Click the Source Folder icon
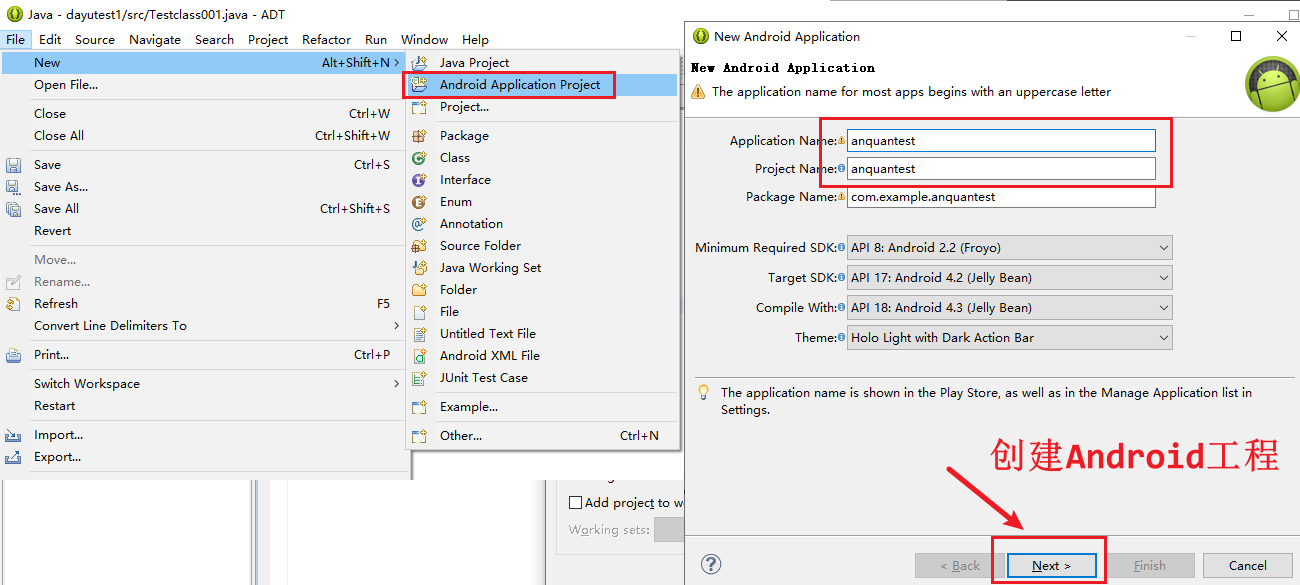This screenshot has width=1300, height=585. pyautogui.click(x=420, y=246)
